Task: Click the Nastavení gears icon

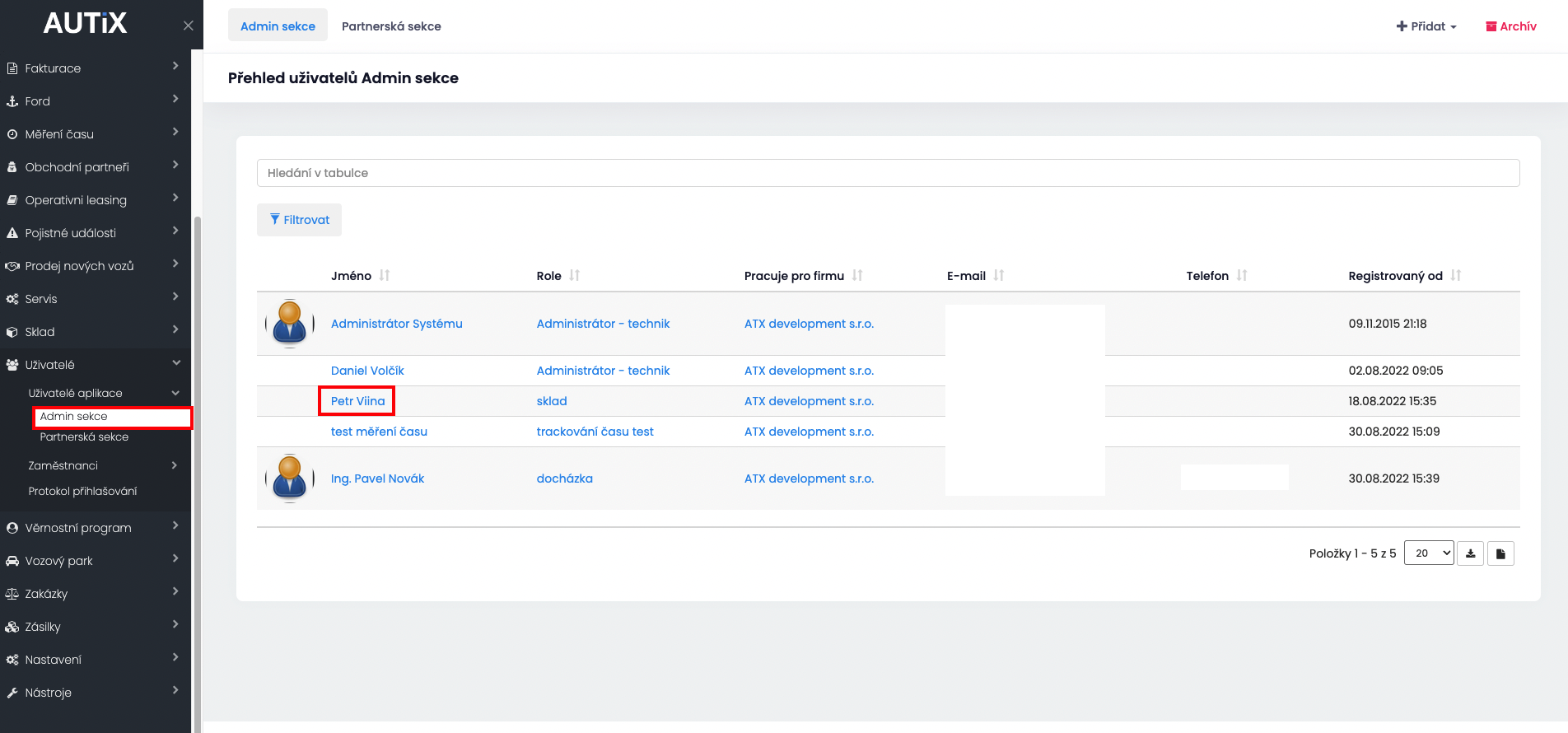Action: [12, 660]
